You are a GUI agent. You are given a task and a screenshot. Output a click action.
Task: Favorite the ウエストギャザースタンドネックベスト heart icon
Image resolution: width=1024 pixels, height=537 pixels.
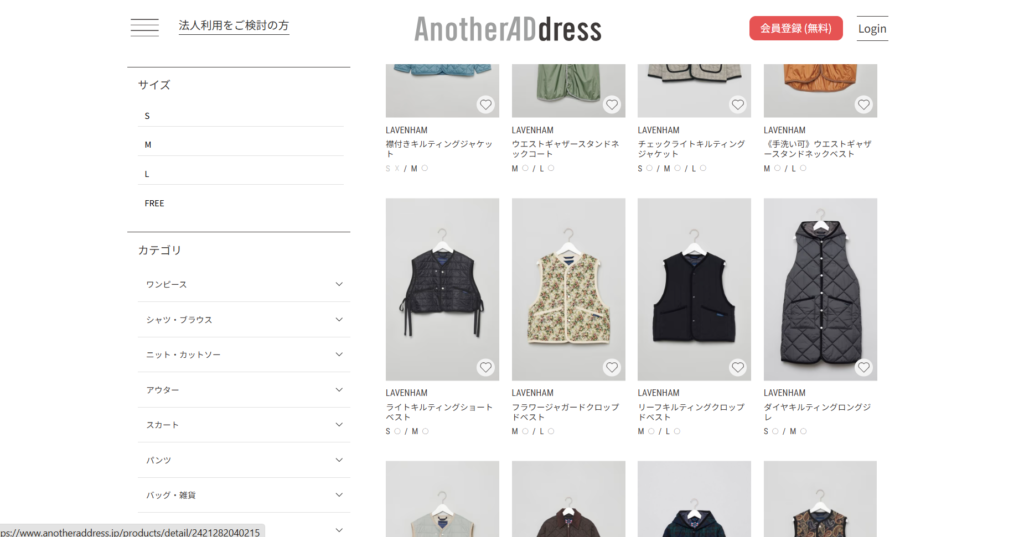coord(863,105)
